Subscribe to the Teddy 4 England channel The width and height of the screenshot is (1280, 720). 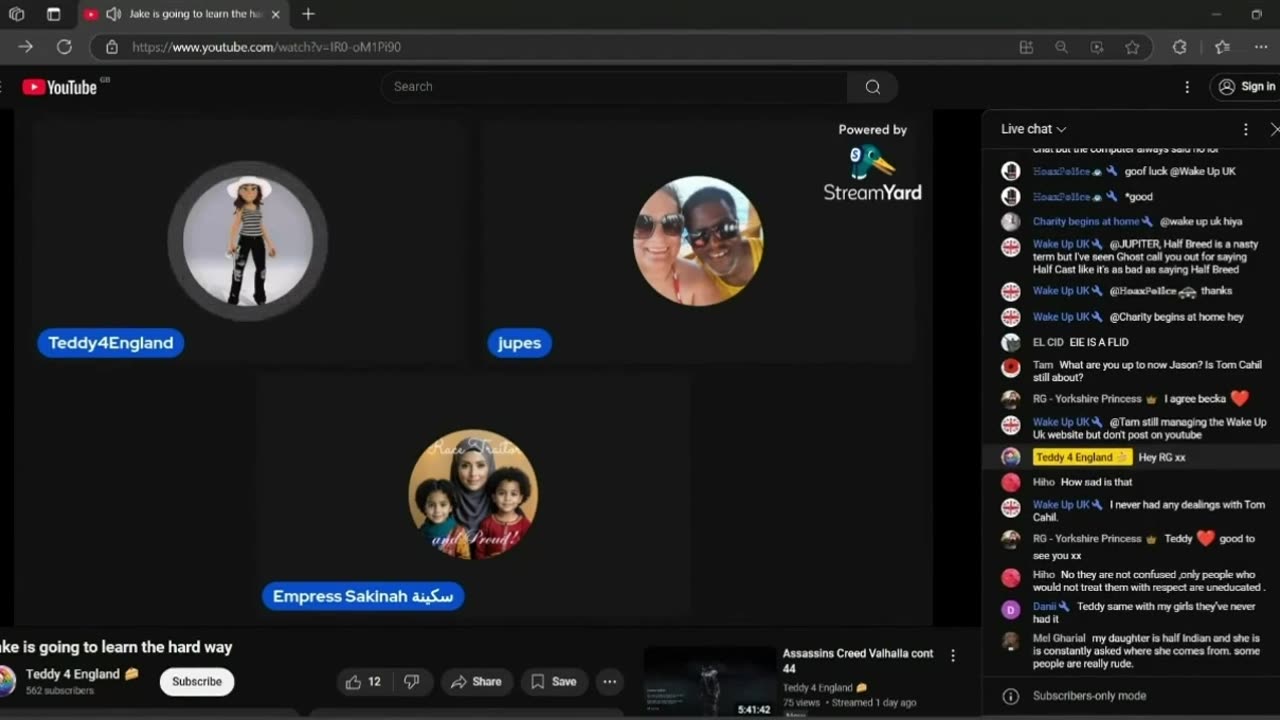(197, 682)
